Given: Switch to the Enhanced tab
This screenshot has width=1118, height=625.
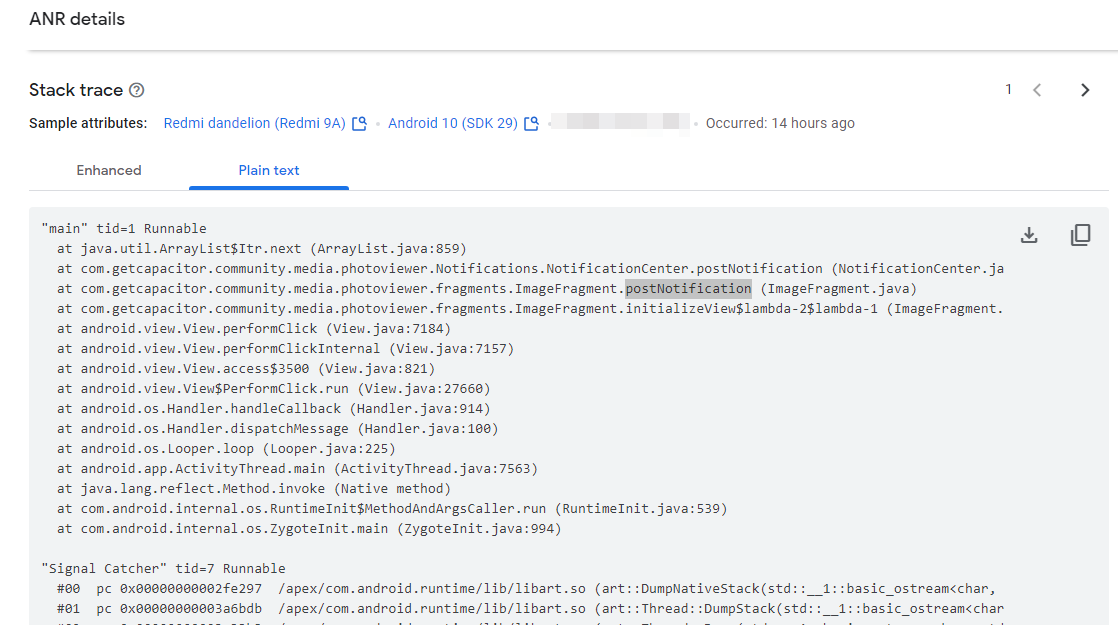Looking at the screenshot, I should click(x=108, y=170).
